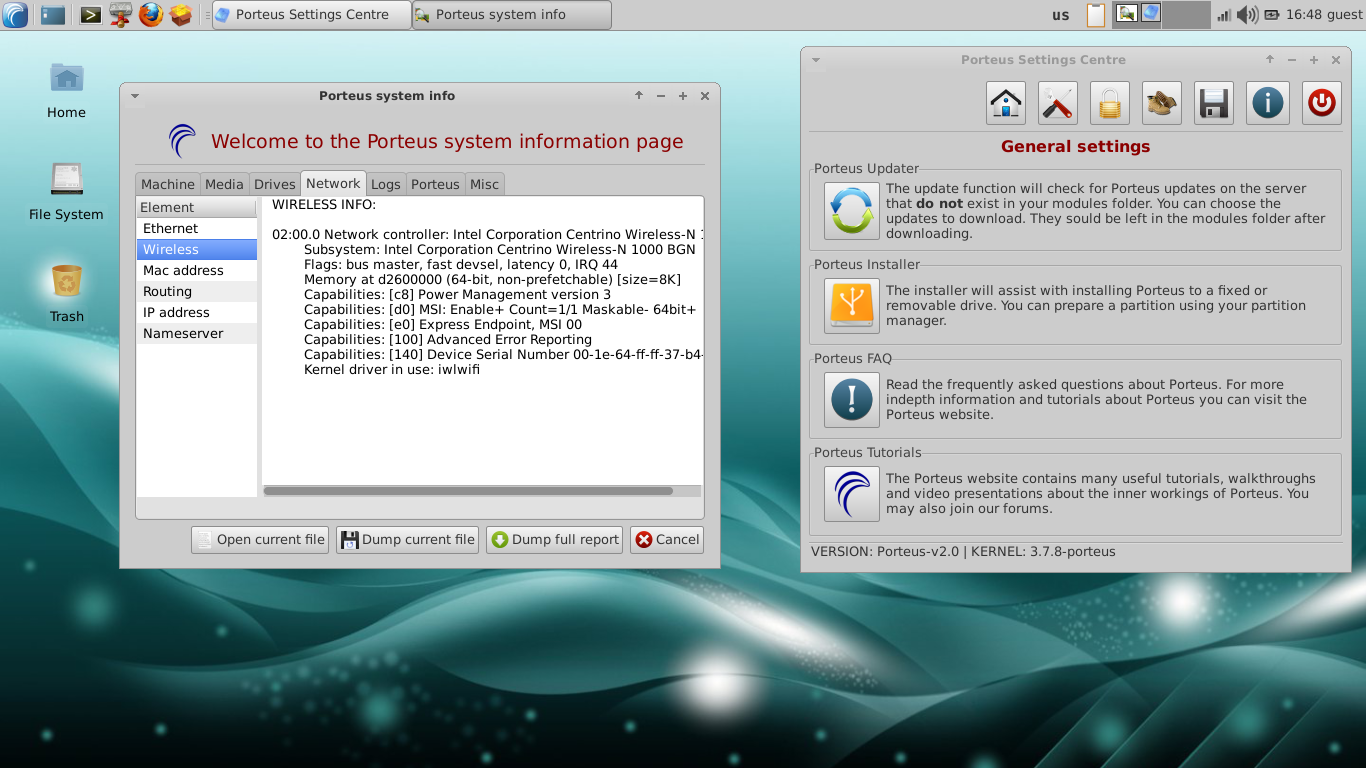This screenshot has height=768, width=1366.
Task: Go to the home icon in Settings Centre
Action: pyautogui.click(x=1006, y=103)
